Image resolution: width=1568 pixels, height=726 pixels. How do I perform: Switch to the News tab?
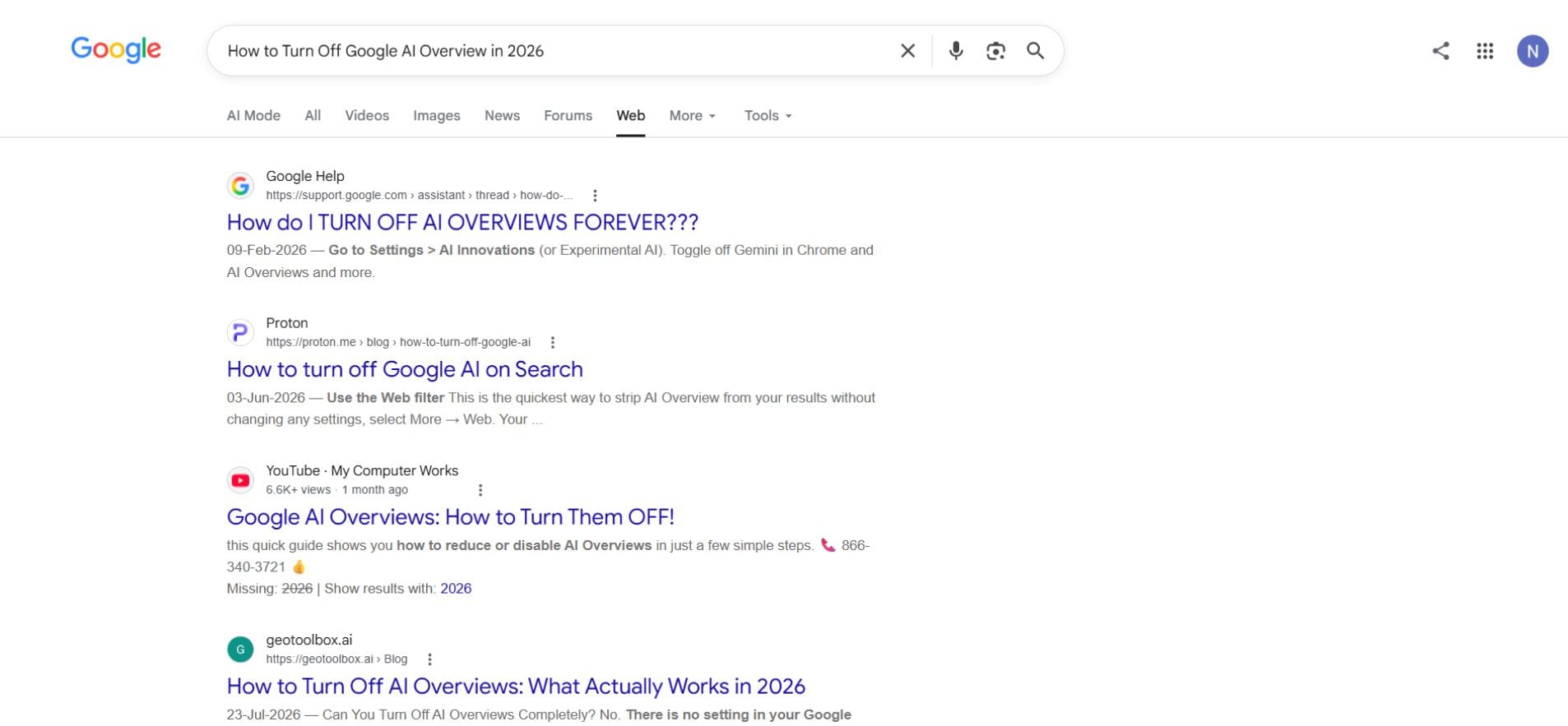tap(502, 115)
